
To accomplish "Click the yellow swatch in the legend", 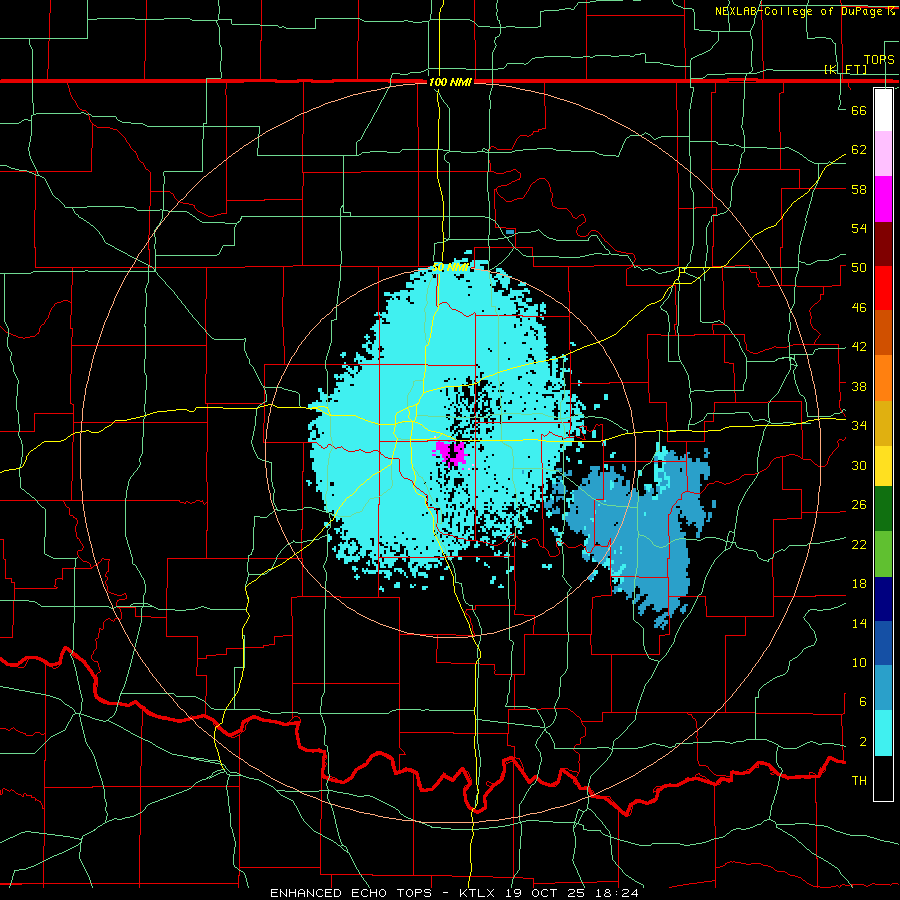I will (x=883, y=466).
